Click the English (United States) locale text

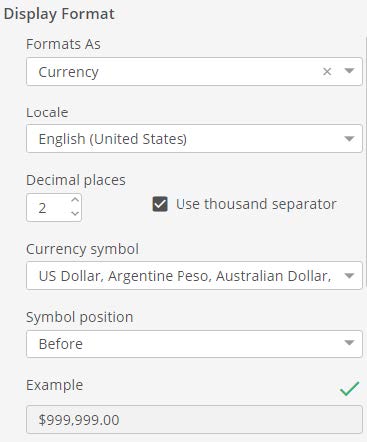click(113, 139)
